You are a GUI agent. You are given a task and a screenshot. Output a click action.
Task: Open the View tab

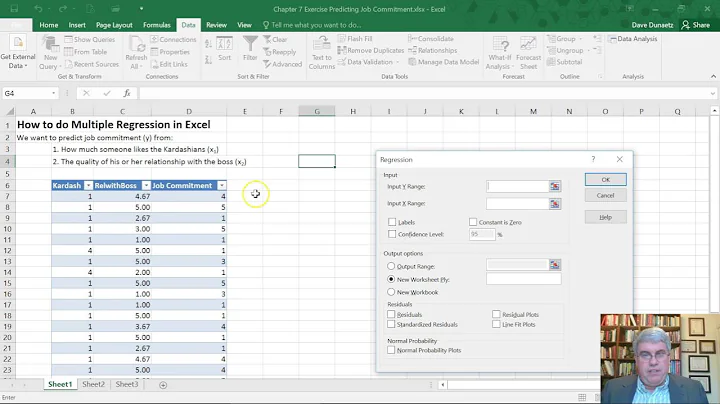tap(244, 25)
